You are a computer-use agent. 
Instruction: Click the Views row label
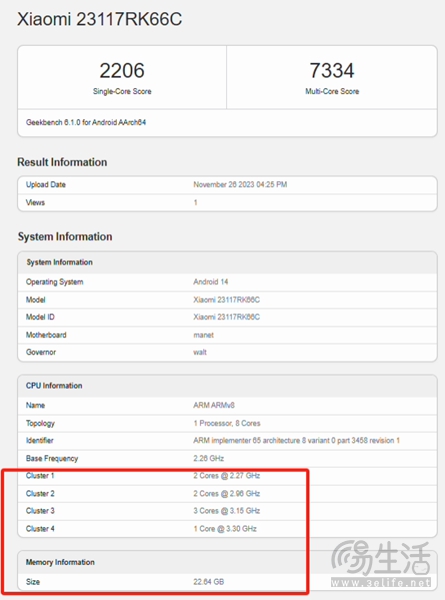[35, 202]
